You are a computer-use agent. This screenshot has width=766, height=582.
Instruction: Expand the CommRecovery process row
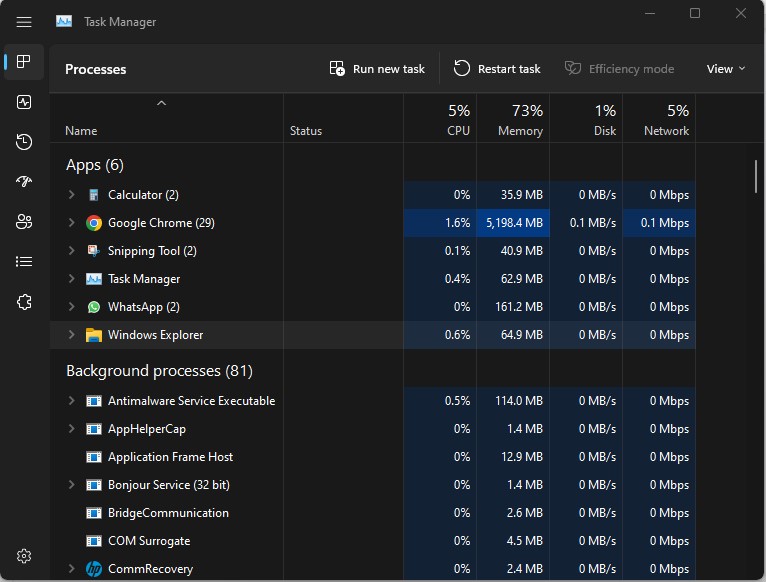pyautogui.click(x=71, y=568)
